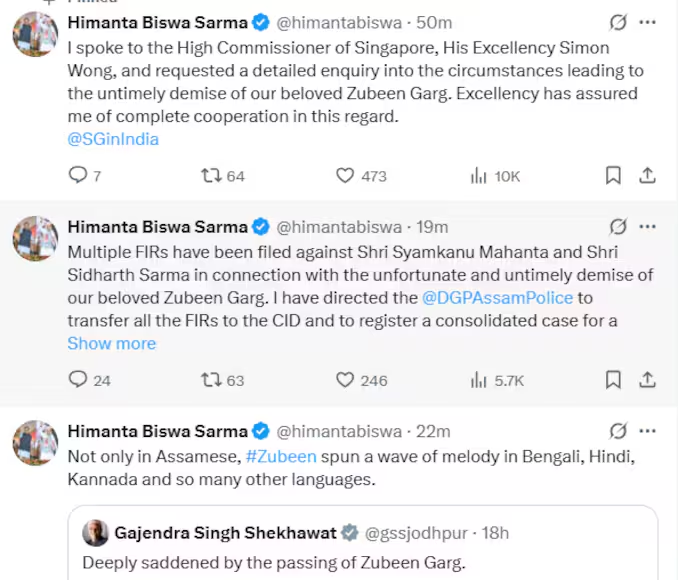View analytics of the 5.7K views tweet
The image size is (678, 580).
479,380
